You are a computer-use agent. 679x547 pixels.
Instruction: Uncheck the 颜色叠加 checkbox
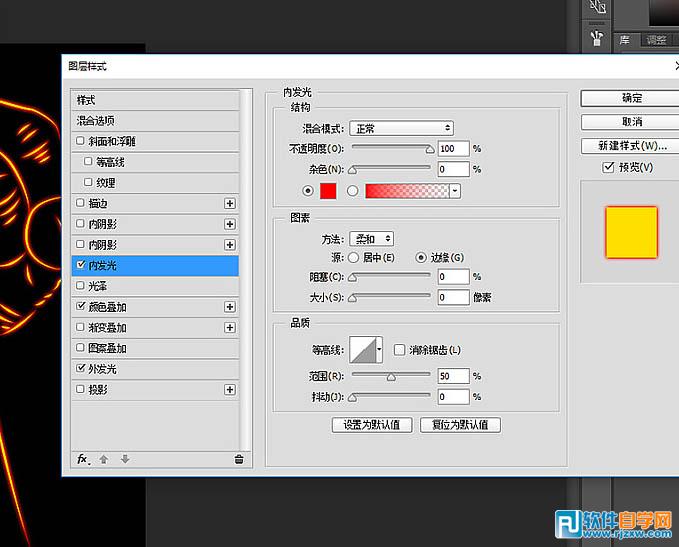pos(81,306)
